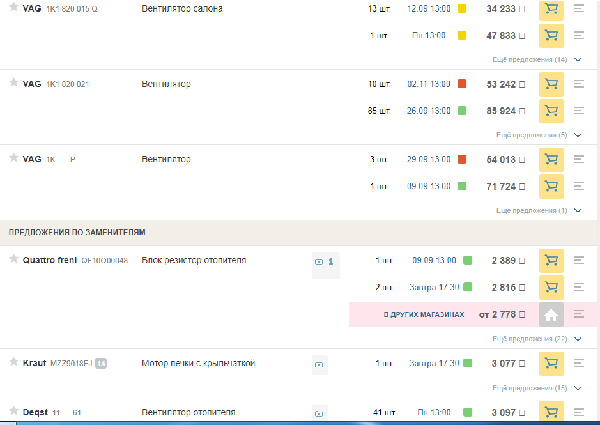Click the home icon in other stores row
The image size is (600, 425).
click(549, 314)
